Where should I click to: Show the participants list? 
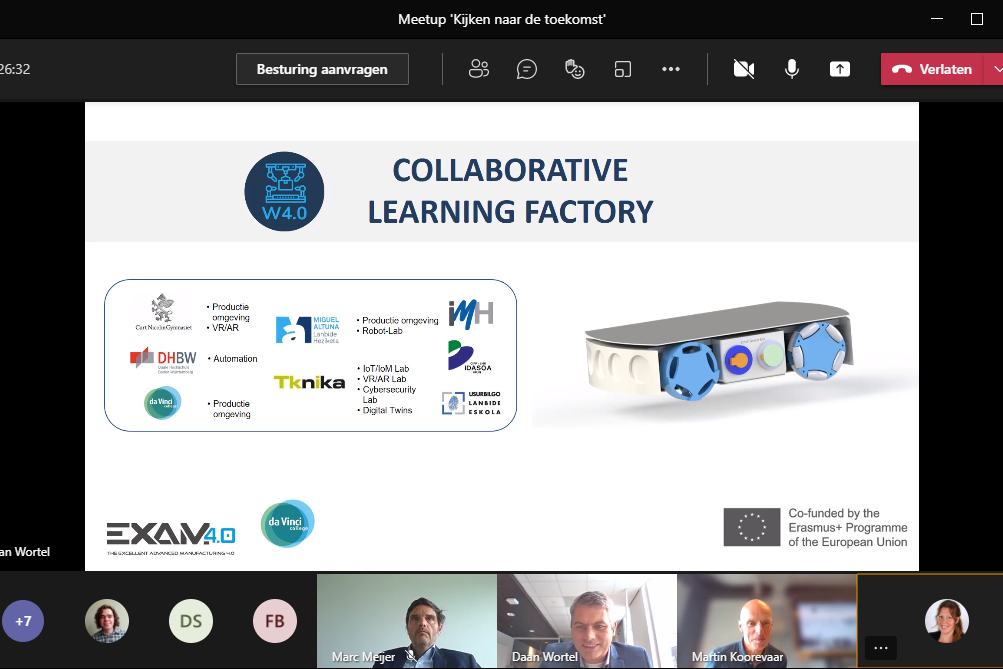click(479, 69)
